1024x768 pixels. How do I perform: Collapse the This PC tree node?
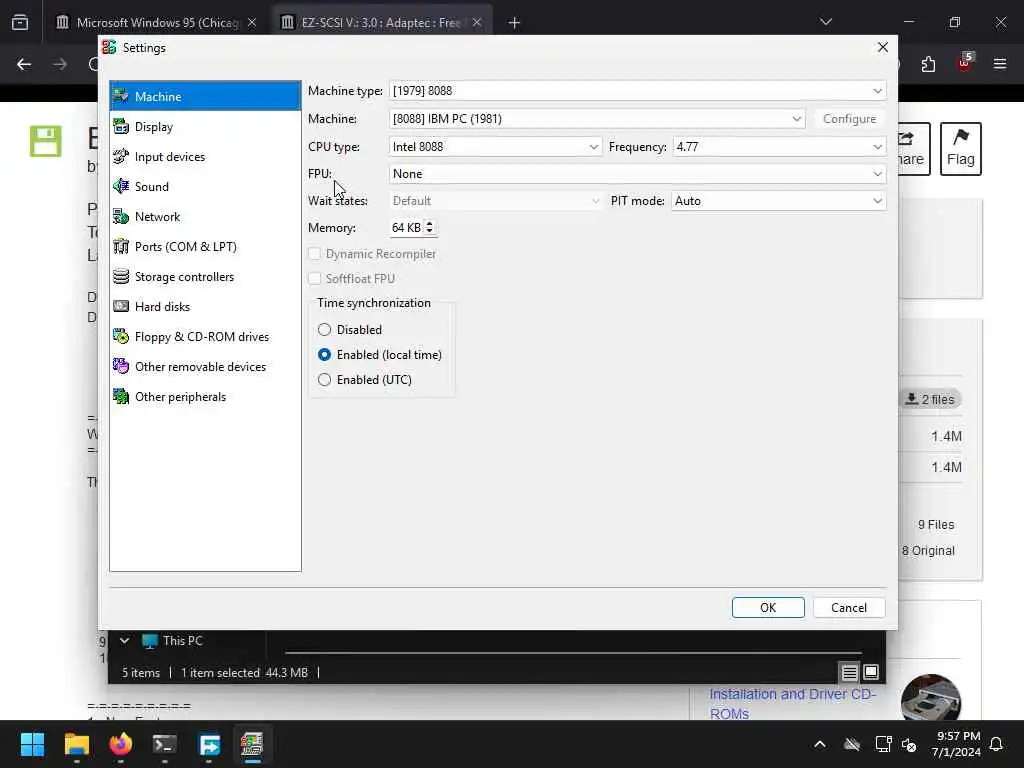pos(124,641)
